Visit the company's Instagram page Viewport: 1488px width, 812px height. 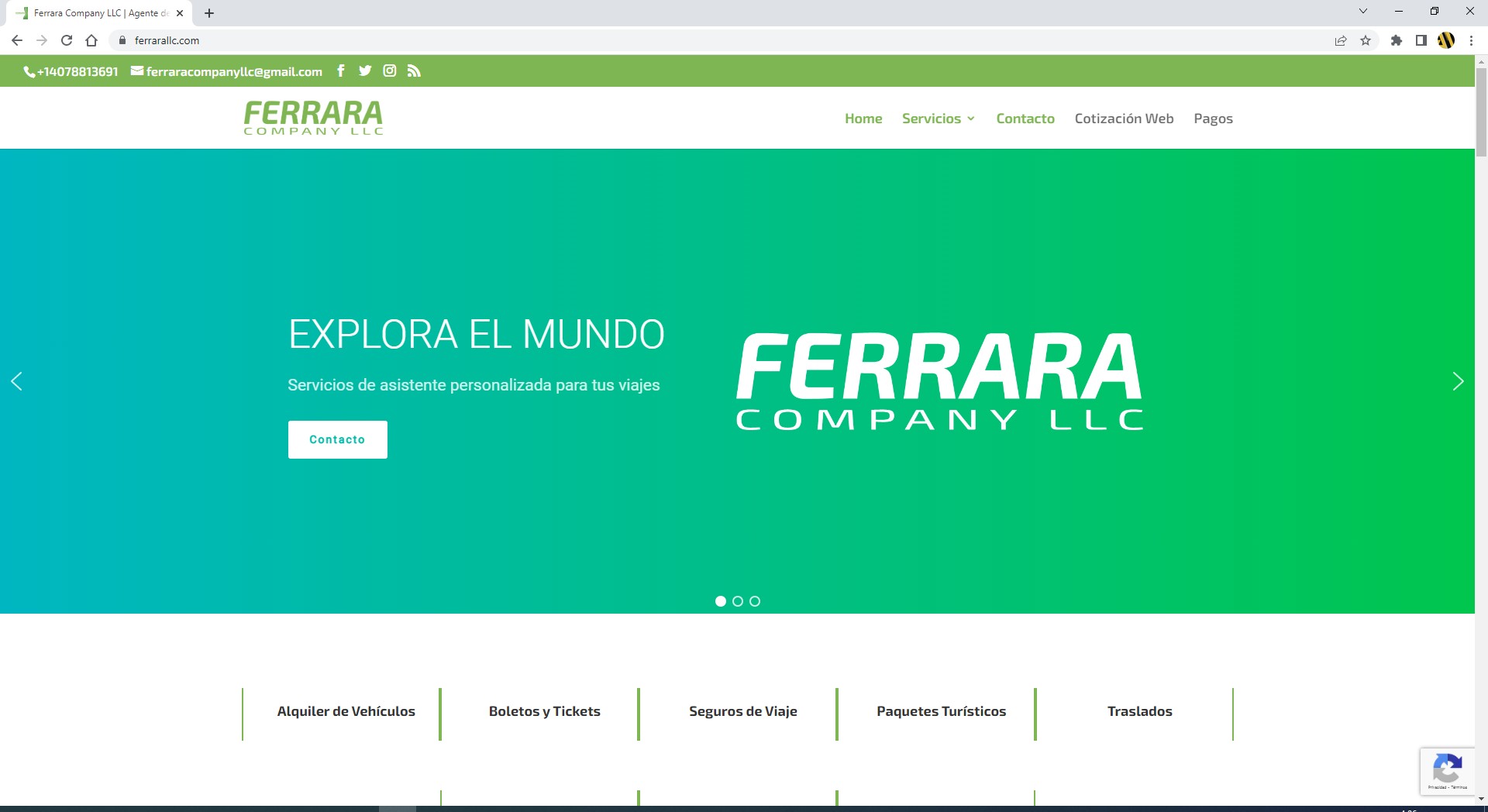tap(390, 71)
